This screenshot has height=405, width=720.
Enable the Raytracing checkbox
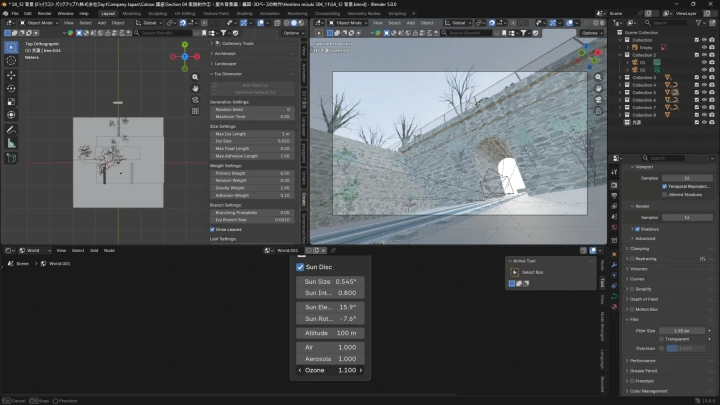[x=632, y=259]
